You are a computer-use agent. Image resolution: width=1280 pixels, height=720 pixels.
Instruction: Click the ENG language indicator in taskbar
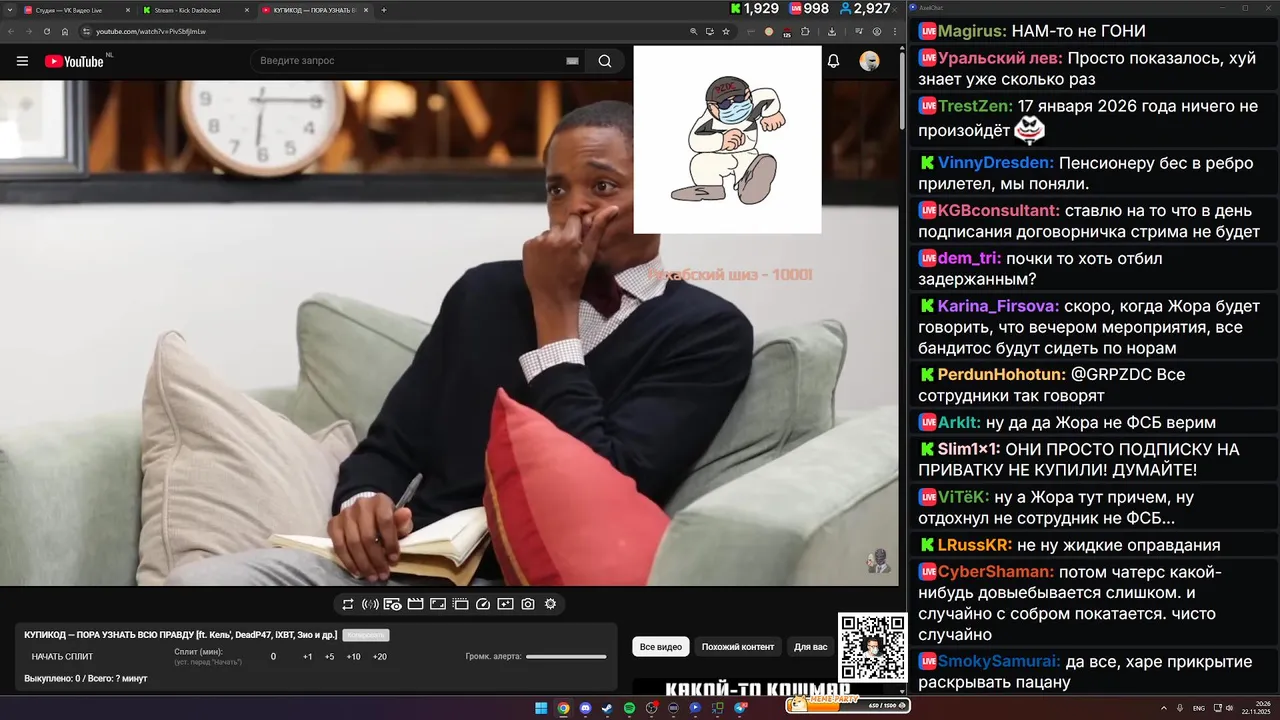1199,708
